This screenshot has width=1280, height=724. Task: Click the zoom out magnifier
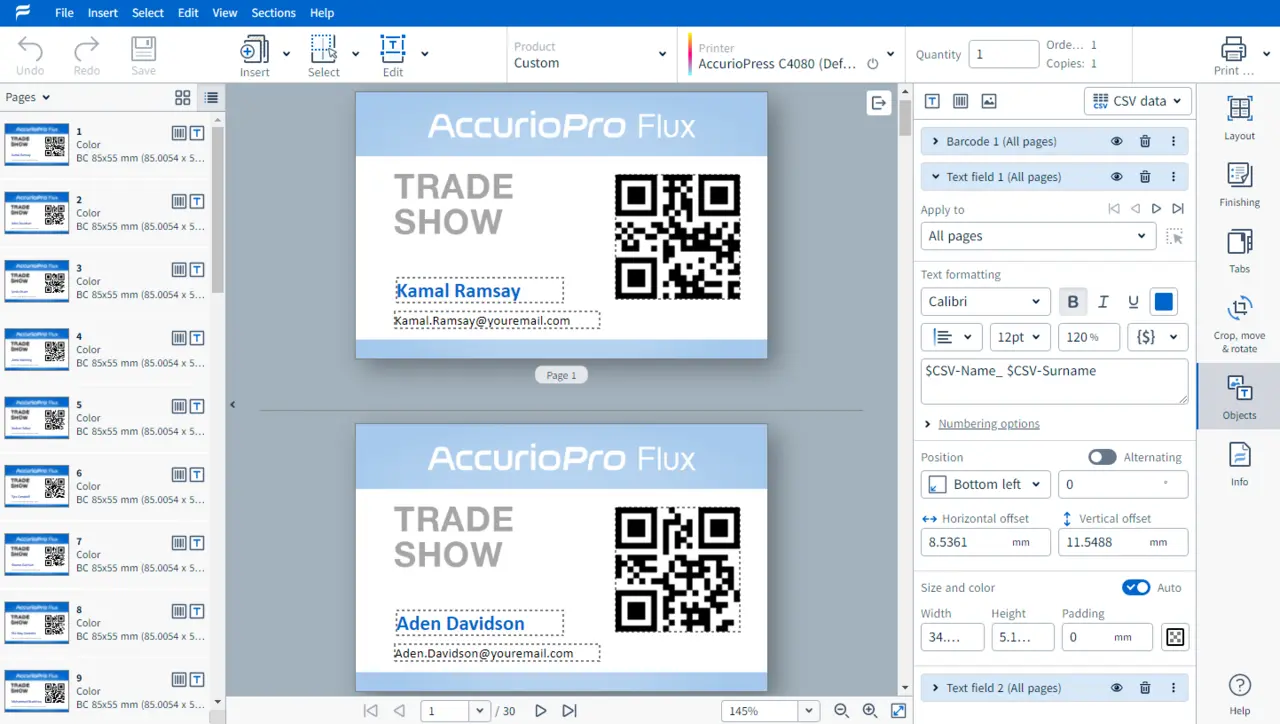[x=841, y=711]
